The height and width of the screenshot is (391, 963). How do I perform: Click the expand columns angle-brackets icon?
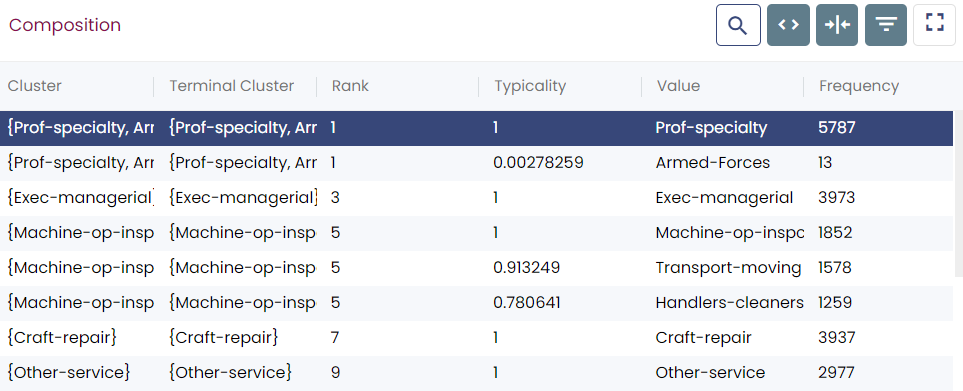tap(788, 25)
